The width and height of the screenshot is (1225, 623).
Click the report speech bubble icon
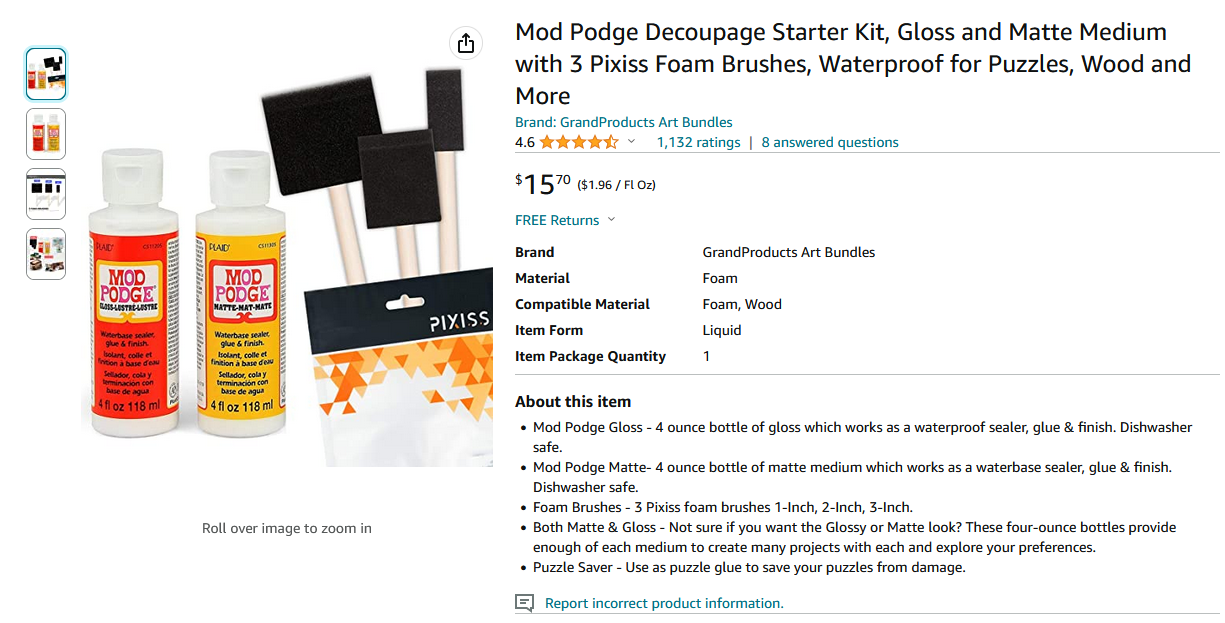click(524, 603)
